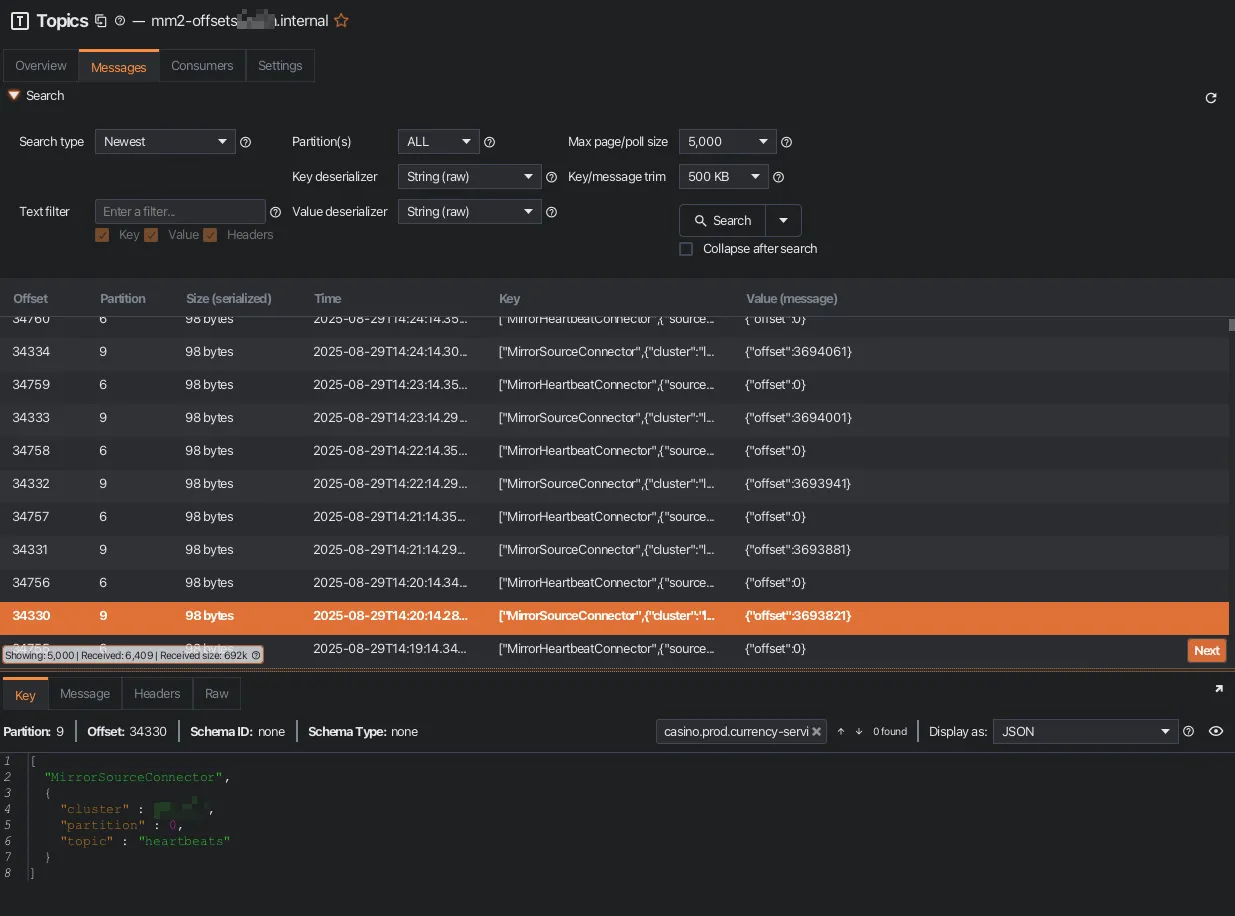Screen dimensions: 1235x916
Task: Open the Display as JSON dropdown
Action: tap(1085, 732)
